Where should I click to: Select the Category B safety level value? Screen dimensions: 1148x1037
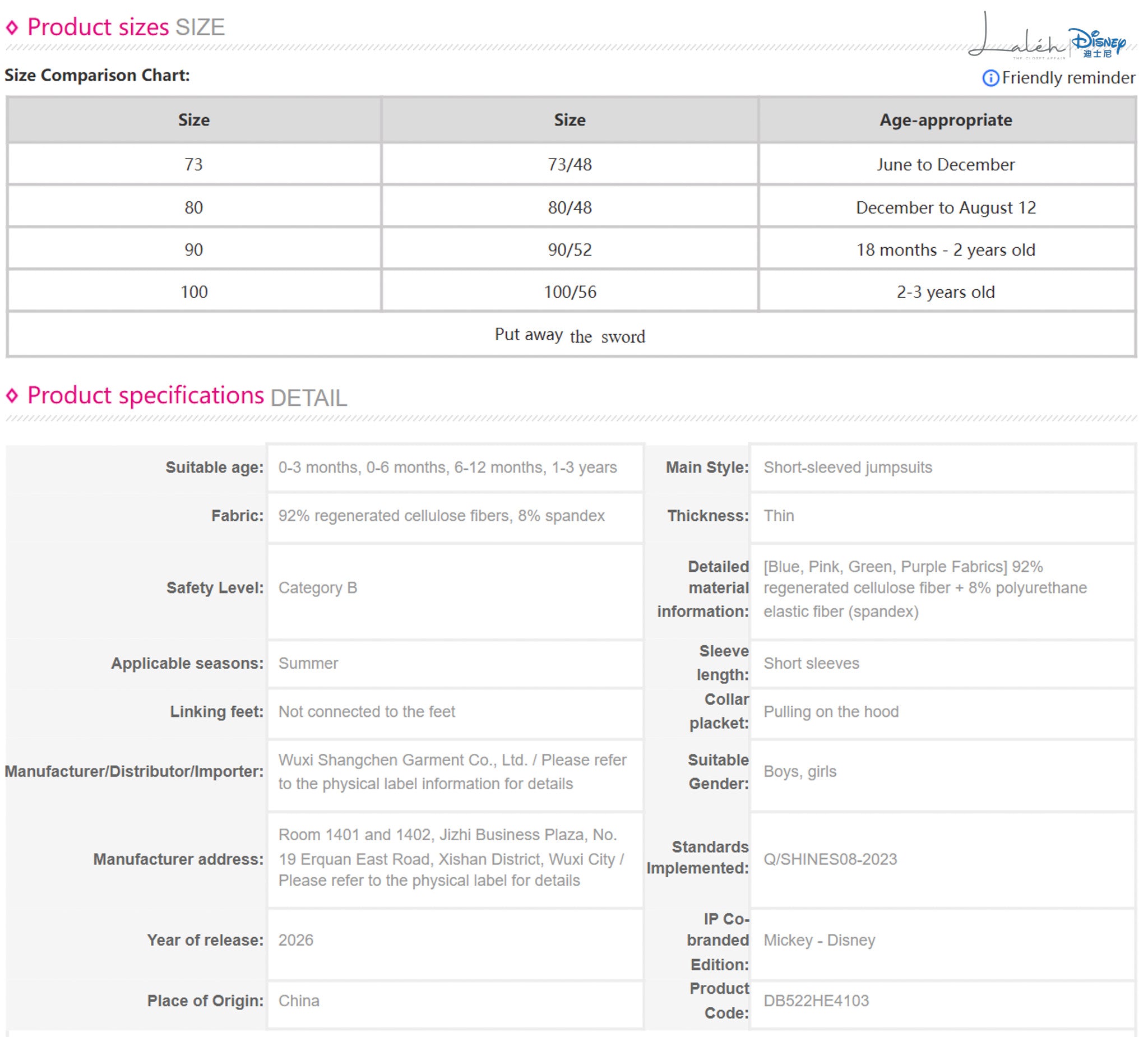click(x=317, y=587)
